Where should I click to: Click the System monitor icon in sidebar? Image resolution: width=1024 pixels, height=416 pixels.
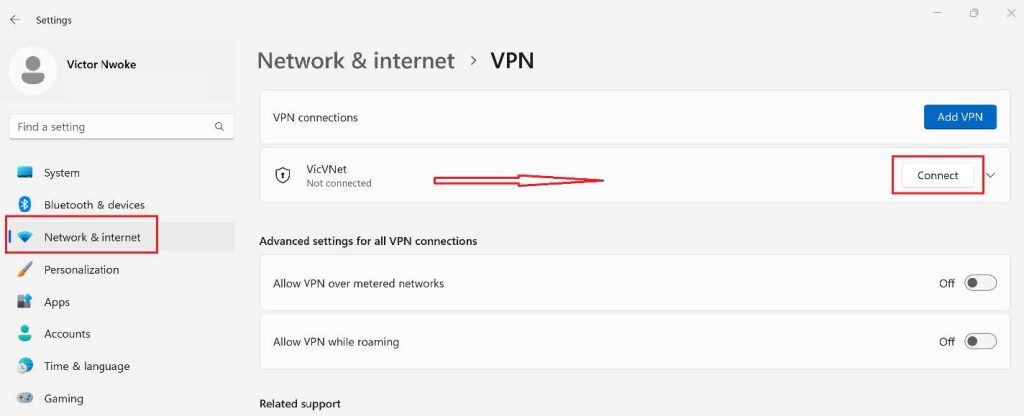coord(25,173)
